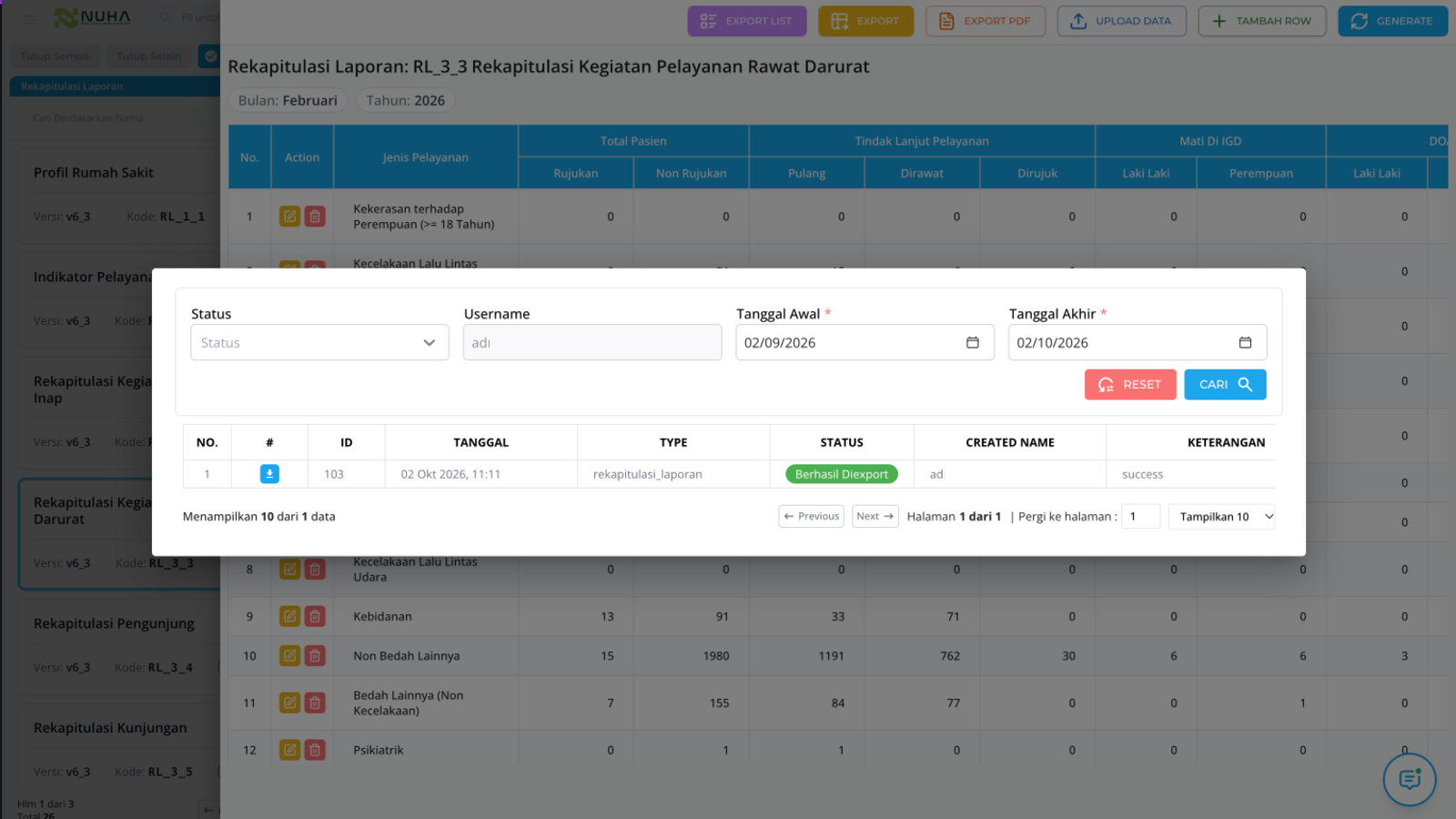Image resolution: width=1456 pixels, height=819 pixels.
Task: Click the GENERATE toolbar button
Action: [x=1393, y=21]
